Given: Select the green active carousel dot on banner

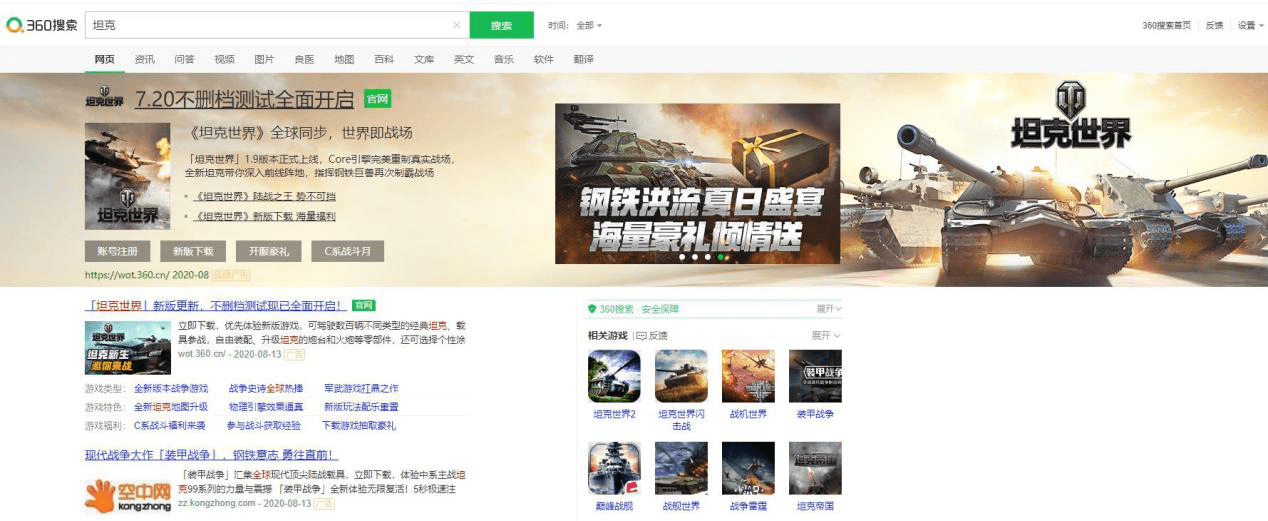Looking at the screenshot, I should pos(720,257).
